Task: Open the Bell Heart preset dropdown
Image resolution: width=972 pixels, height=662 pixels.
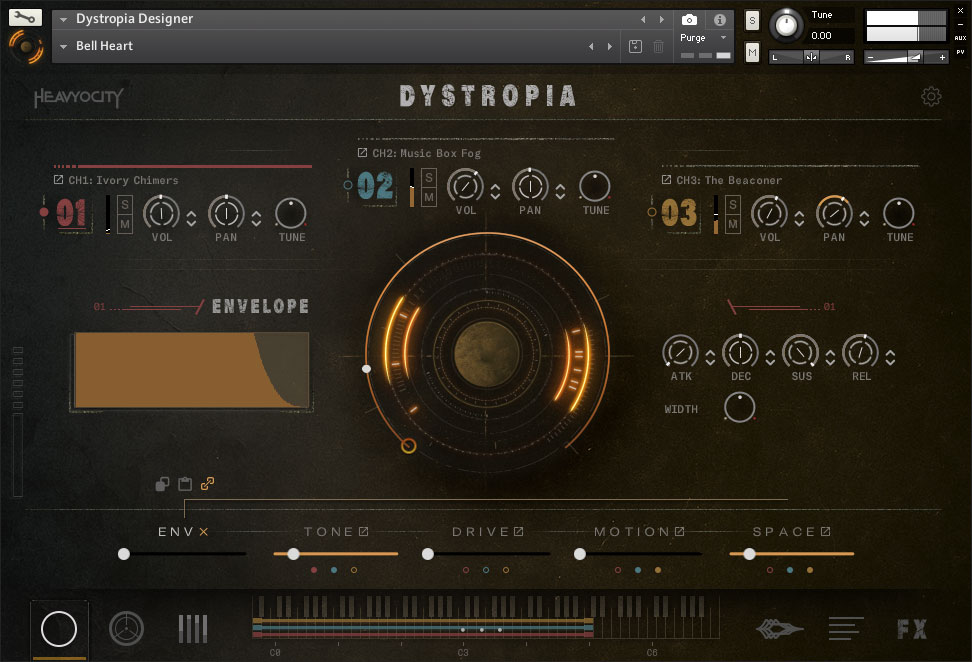Action: coord(64,46)
